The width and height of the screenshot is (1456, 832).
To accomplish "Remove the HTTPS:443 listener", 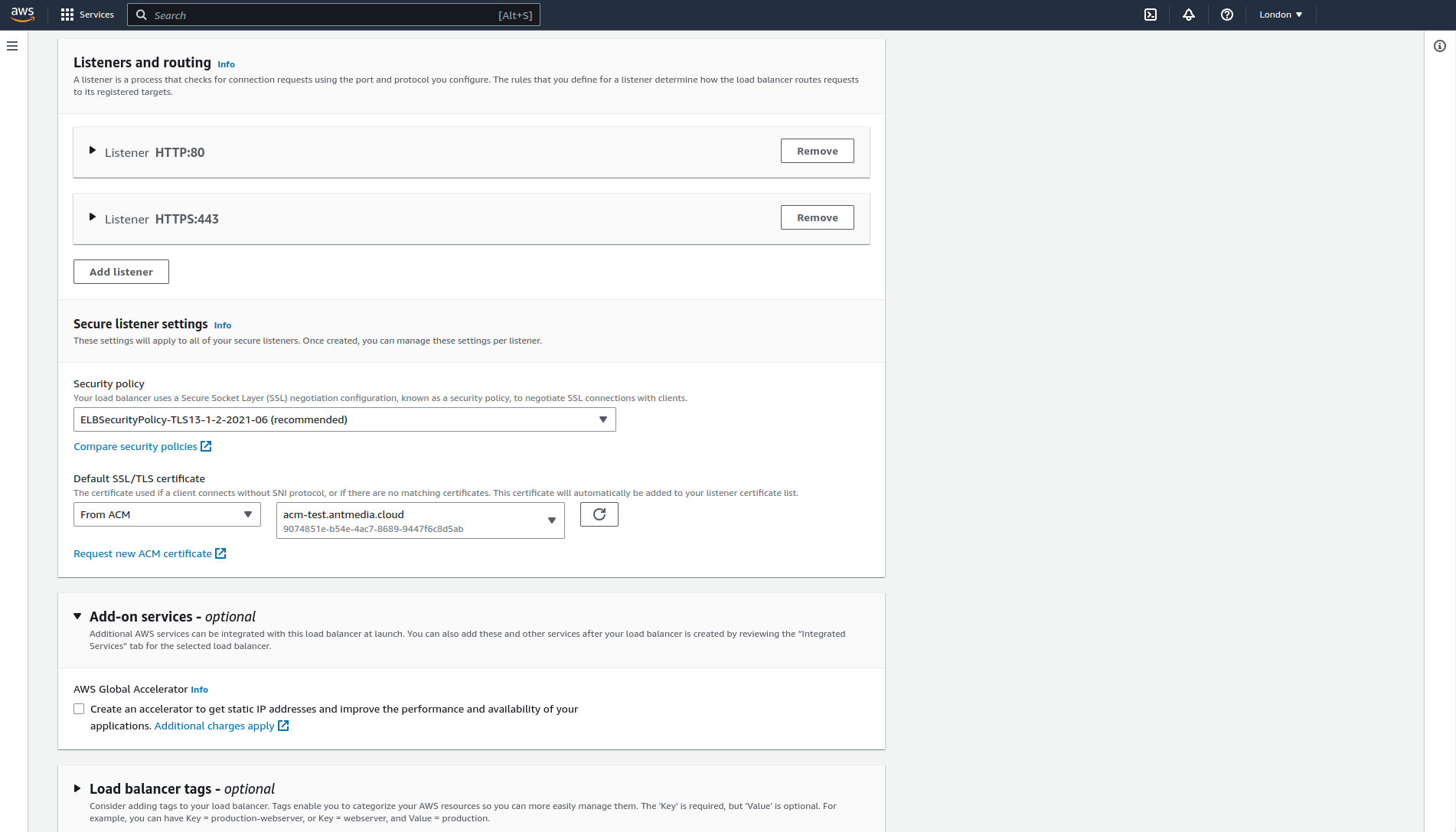I will pos(818,217).
